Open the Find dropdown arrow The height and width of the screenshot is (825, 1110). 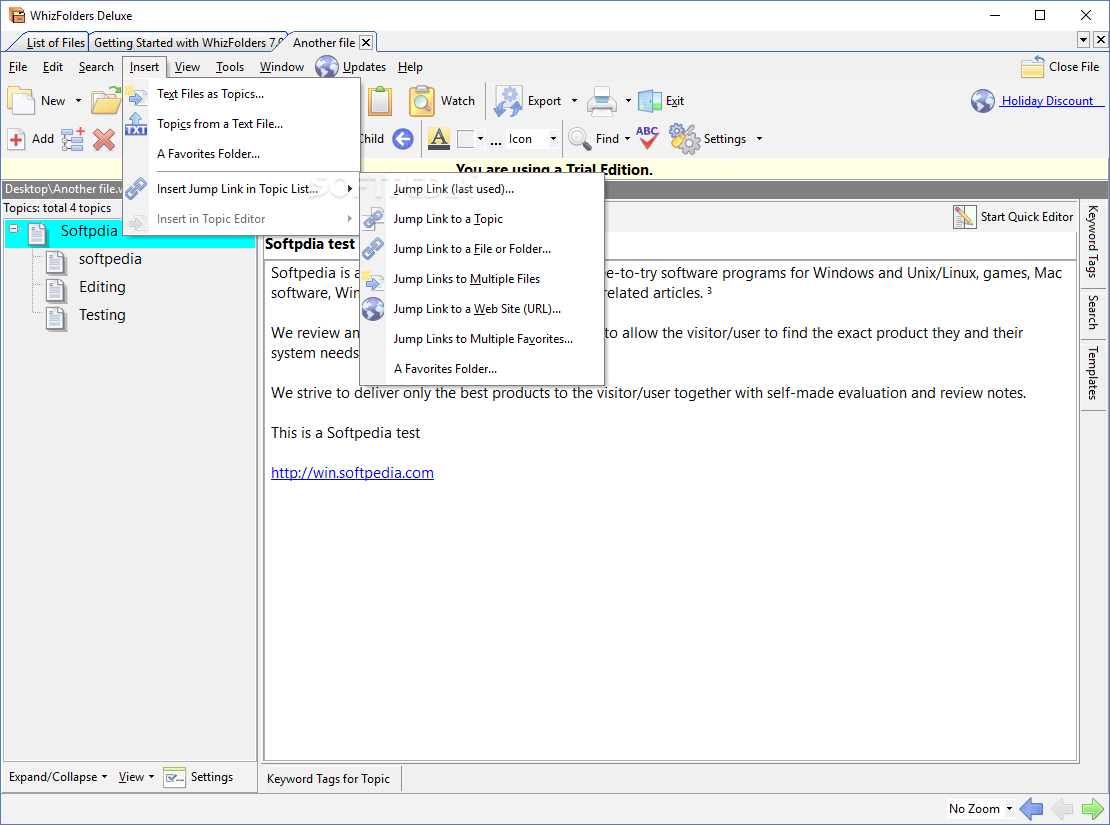coord(627,139)
